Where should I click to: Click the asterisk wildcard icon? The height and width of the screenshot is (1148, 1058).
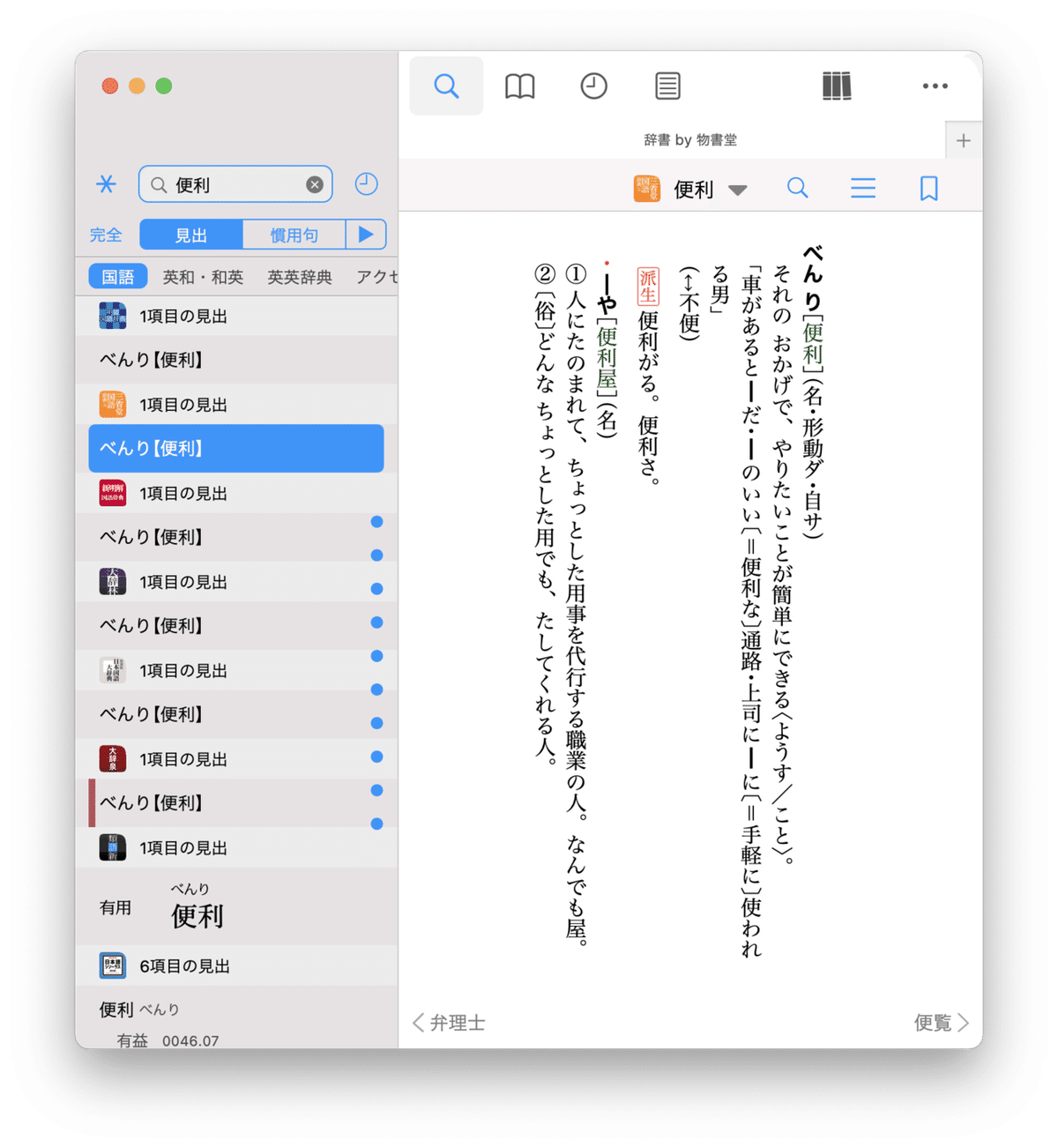pyautogui.click(x=106, y=184)
